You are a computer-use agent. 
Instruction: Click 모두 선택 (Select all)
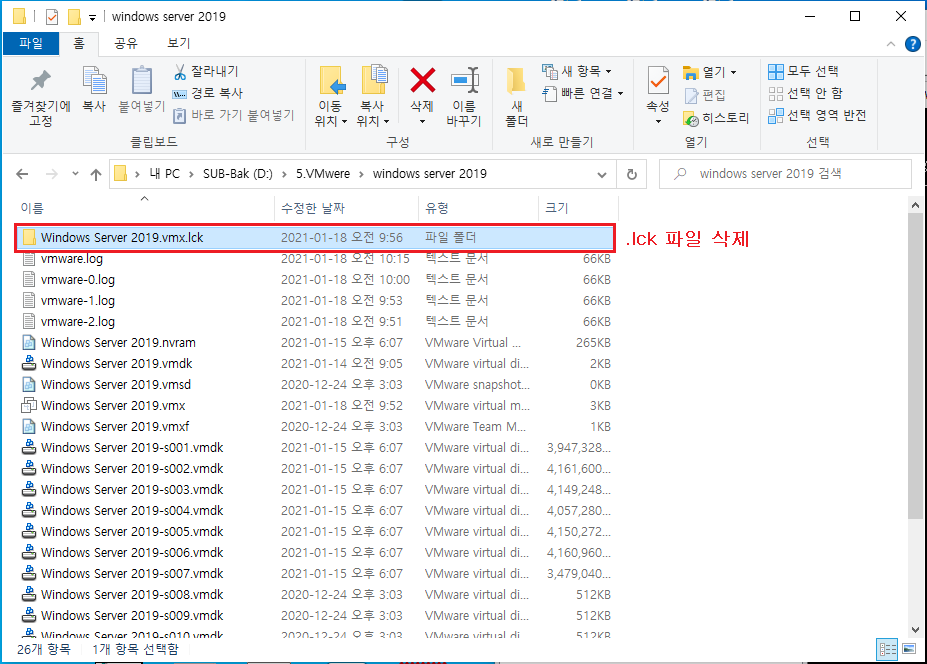[x=803, y=72]
